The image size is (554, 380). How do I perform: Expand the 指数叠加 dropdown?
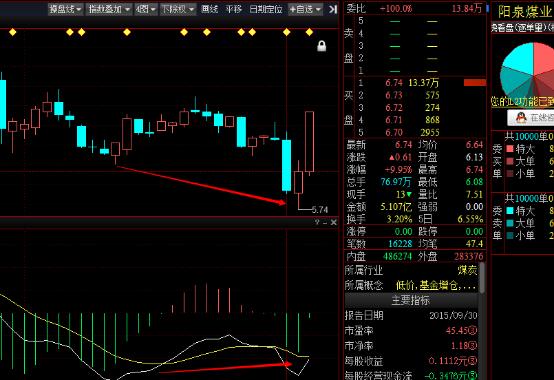pos(109,9)
